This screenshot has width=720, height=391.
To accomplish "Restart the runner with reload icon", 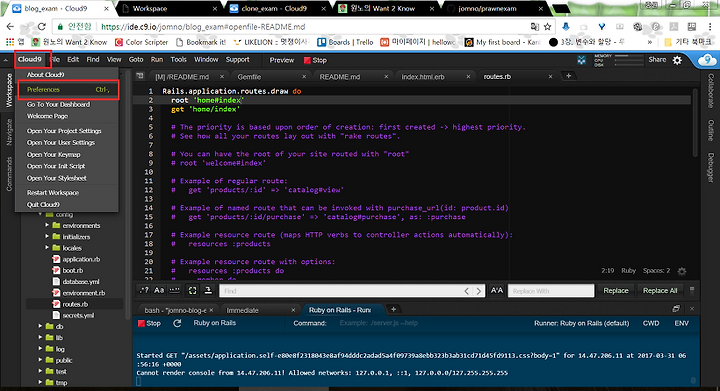I will tap(177, 323).
